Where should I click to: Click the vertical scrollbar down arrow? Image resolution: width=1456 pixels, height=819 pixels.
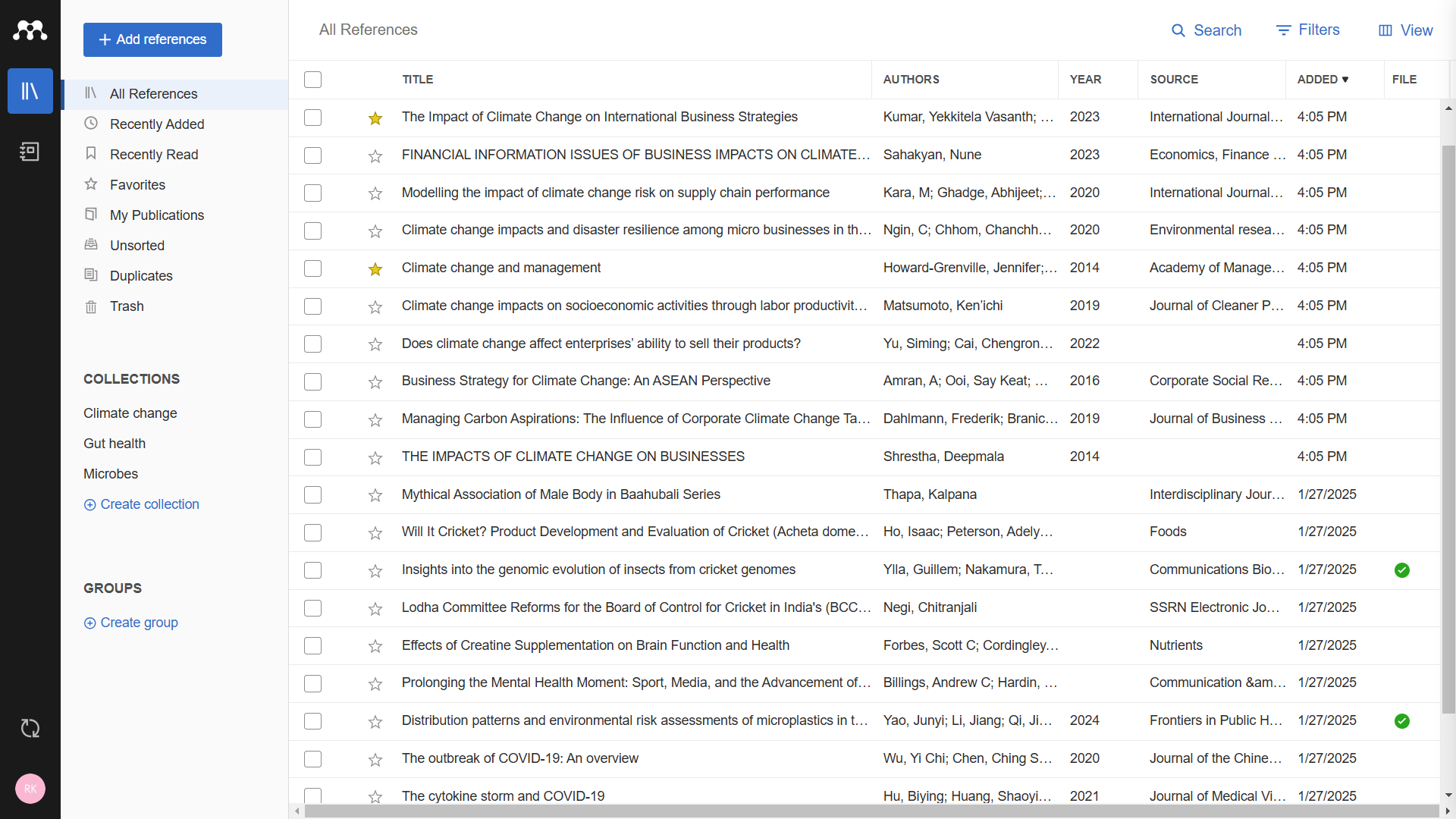click(x=1448, y=795)
